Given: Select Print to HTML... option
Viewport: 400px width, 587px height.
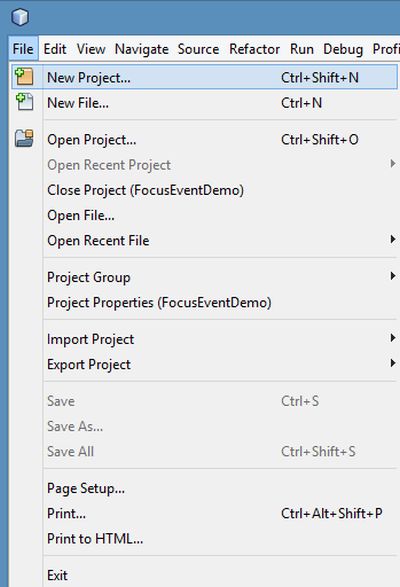Looking at the screenshot, I should point(95,539).
